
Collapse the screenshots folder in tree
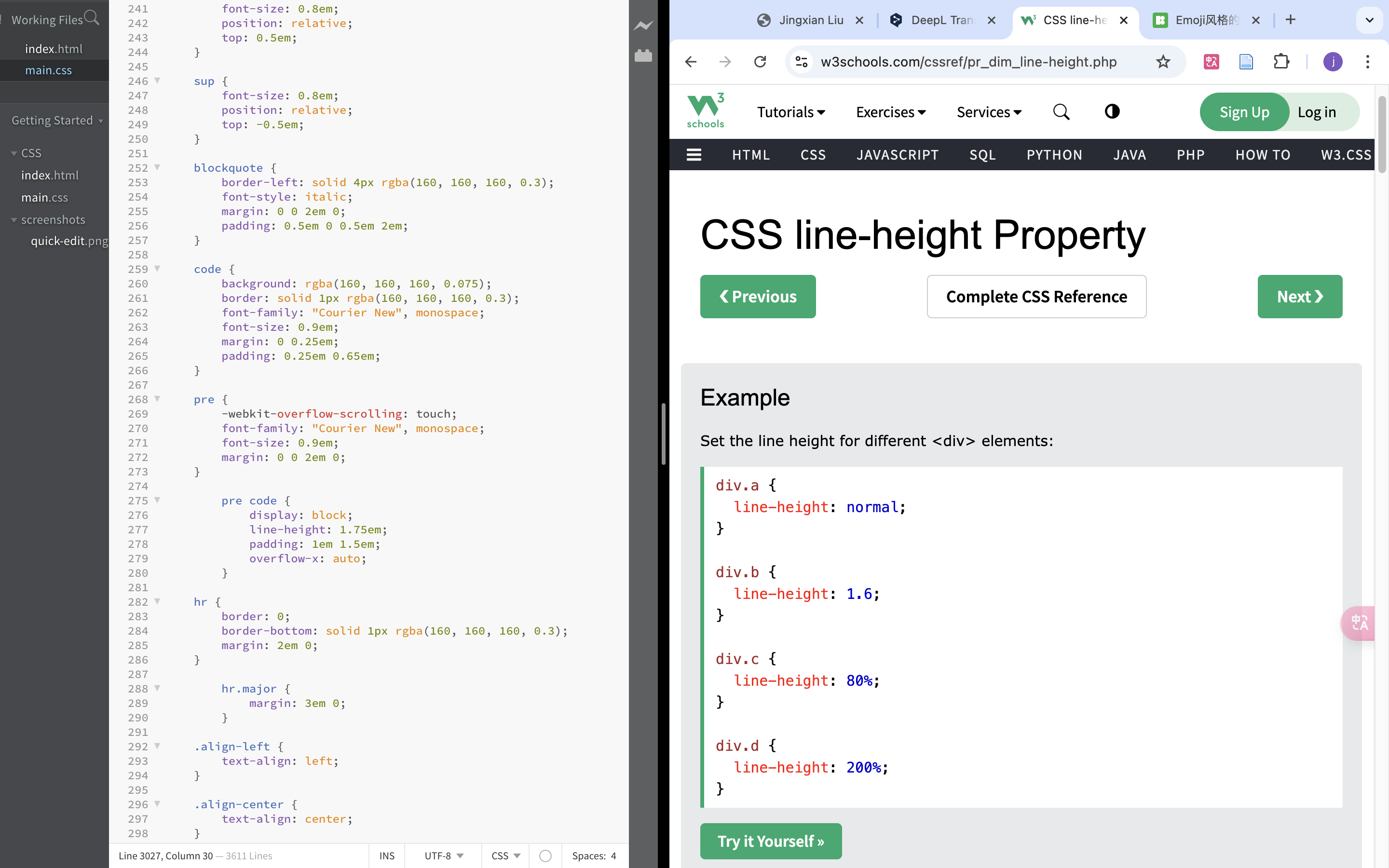pos(14,220)
